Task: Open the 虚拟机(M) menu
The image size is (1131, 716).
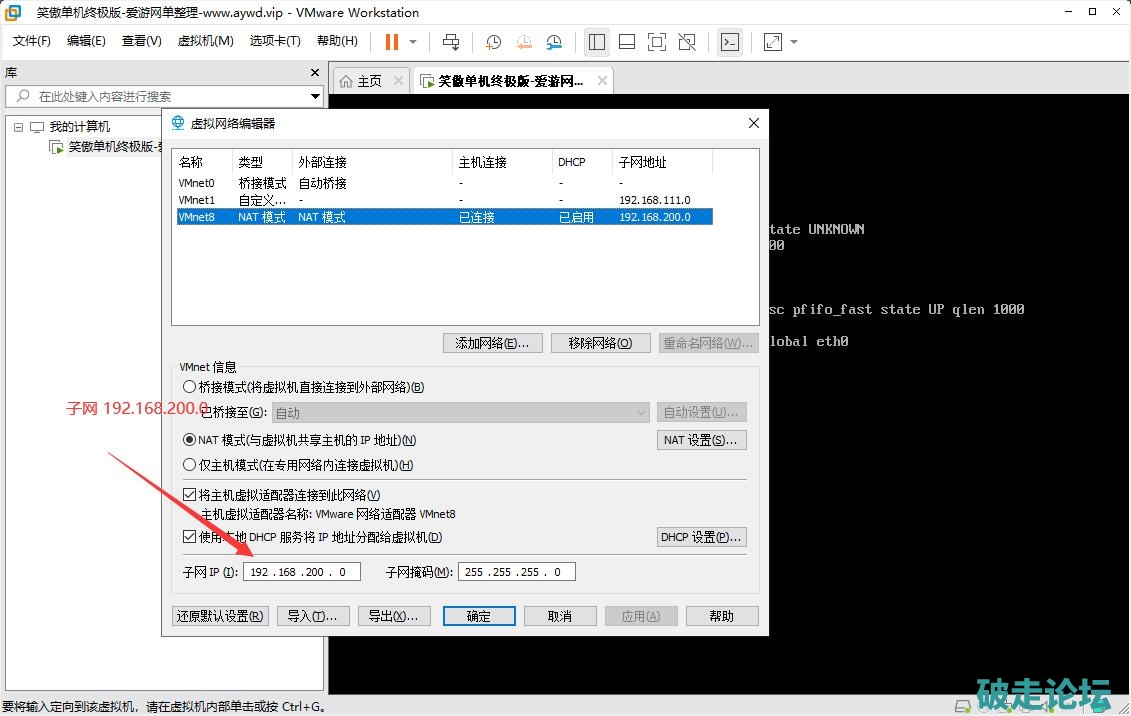Action: 205,41
